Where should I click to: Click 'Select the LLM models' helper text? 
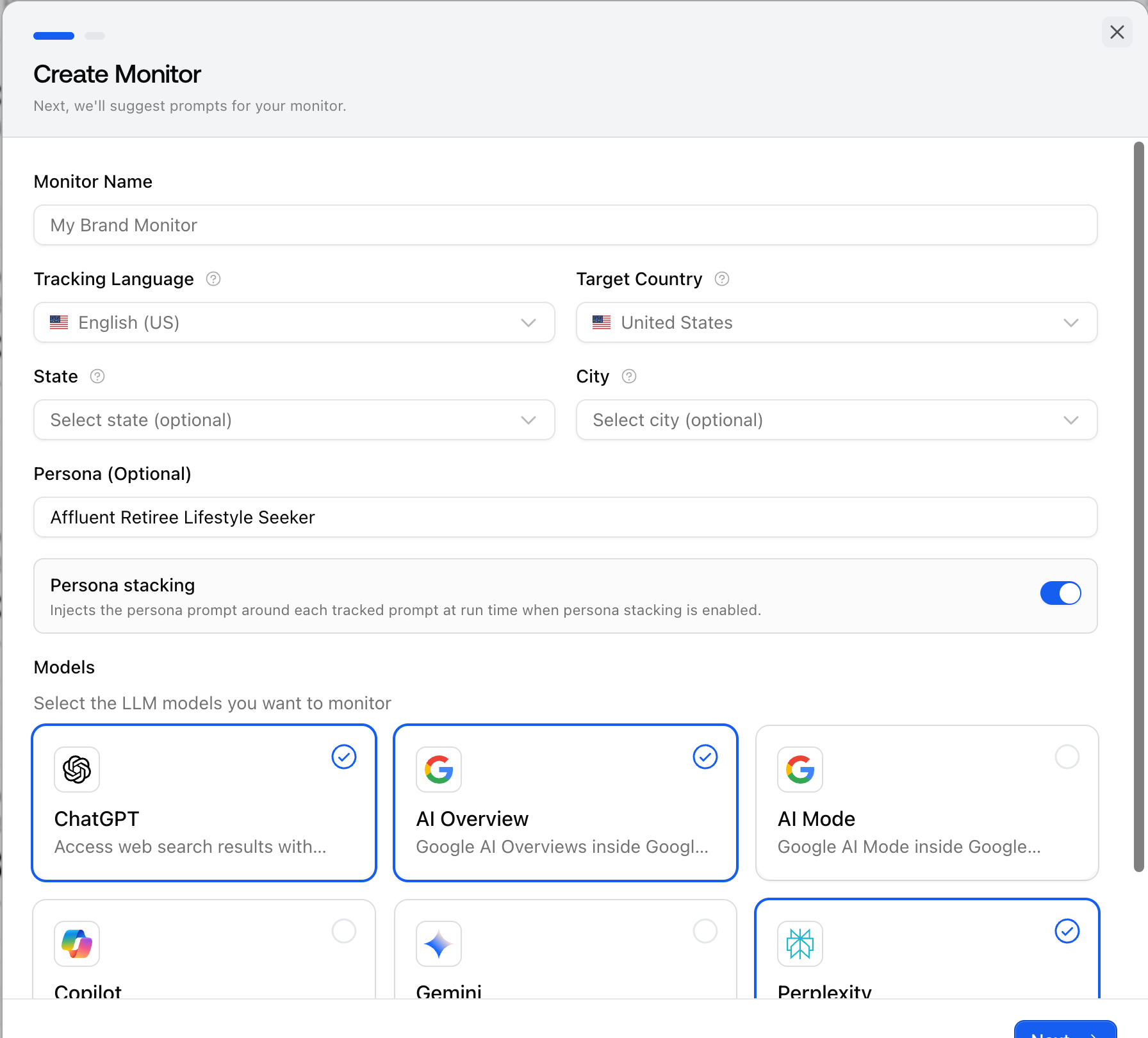click(212, 704)
